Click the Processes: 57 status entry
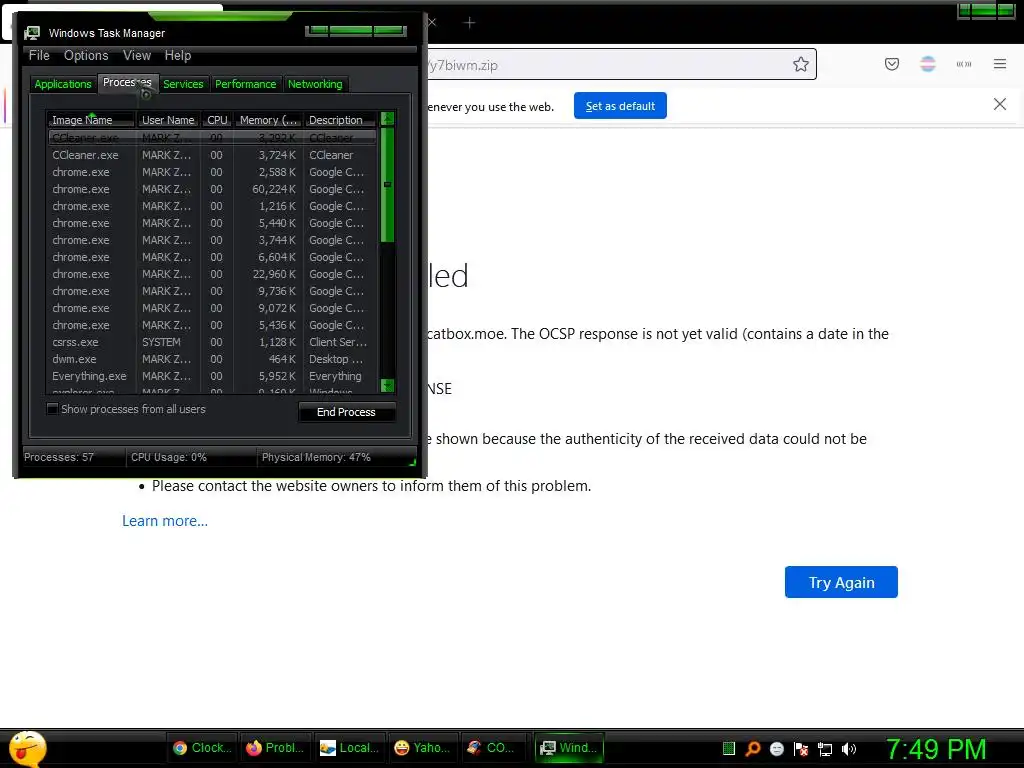 (x=59, y=457)
